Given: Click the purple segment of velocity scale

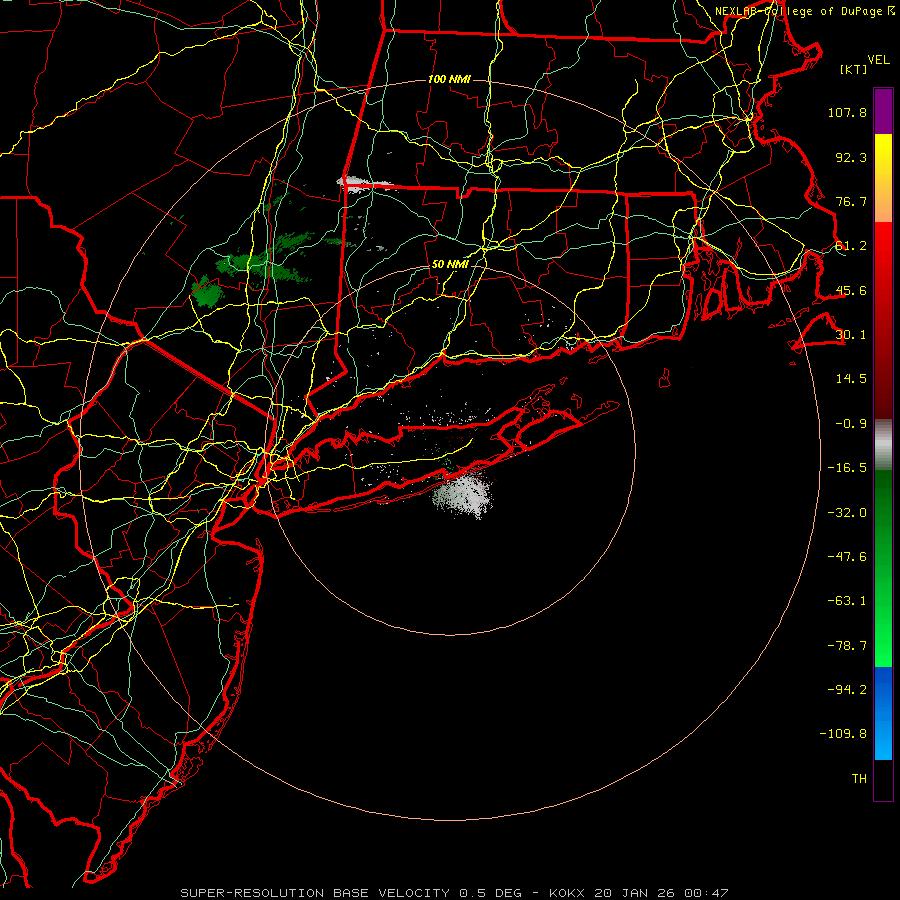Looking at the screenshot, I should tap(883, 111).
